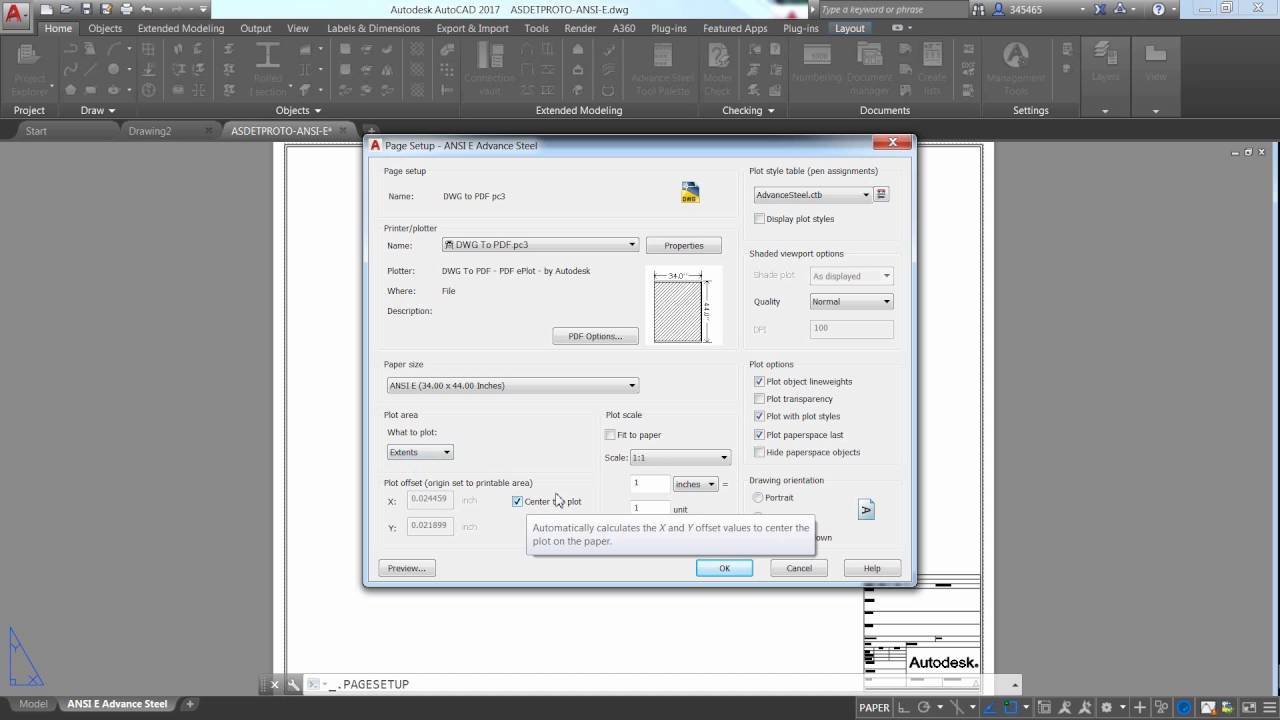Click the landscape orientation page icon
The height and width of the screenshot is (720, 1280).
click(x=866, y=510)
